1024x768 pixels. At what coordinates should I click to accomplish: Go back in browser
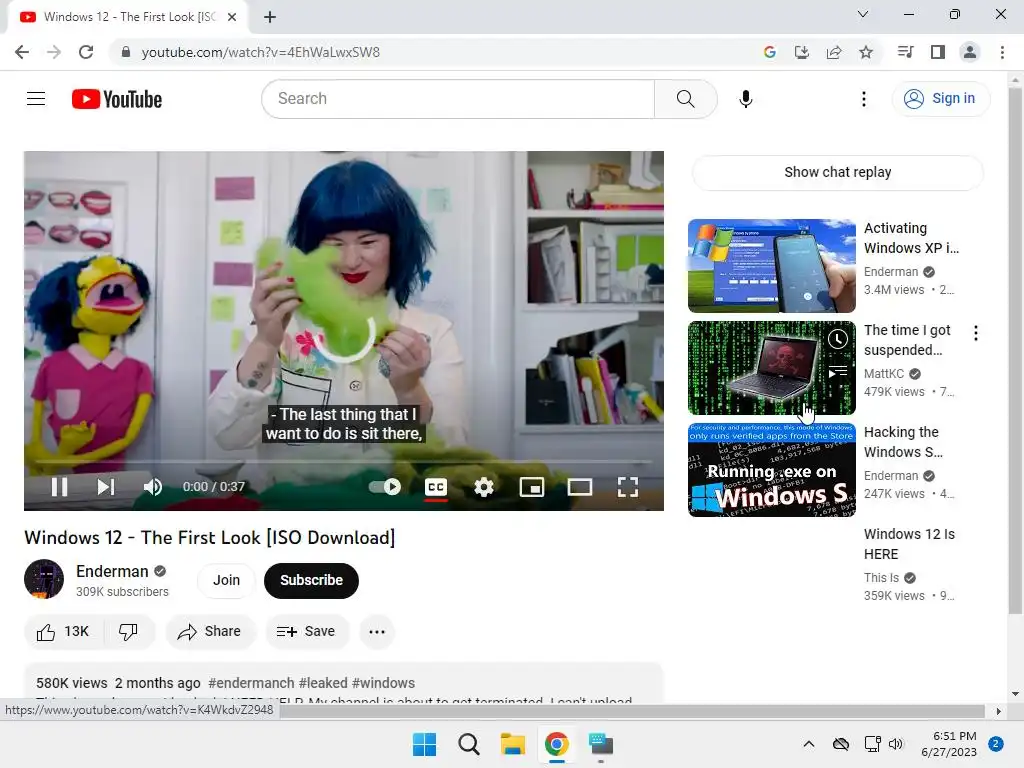coord(22,52)
